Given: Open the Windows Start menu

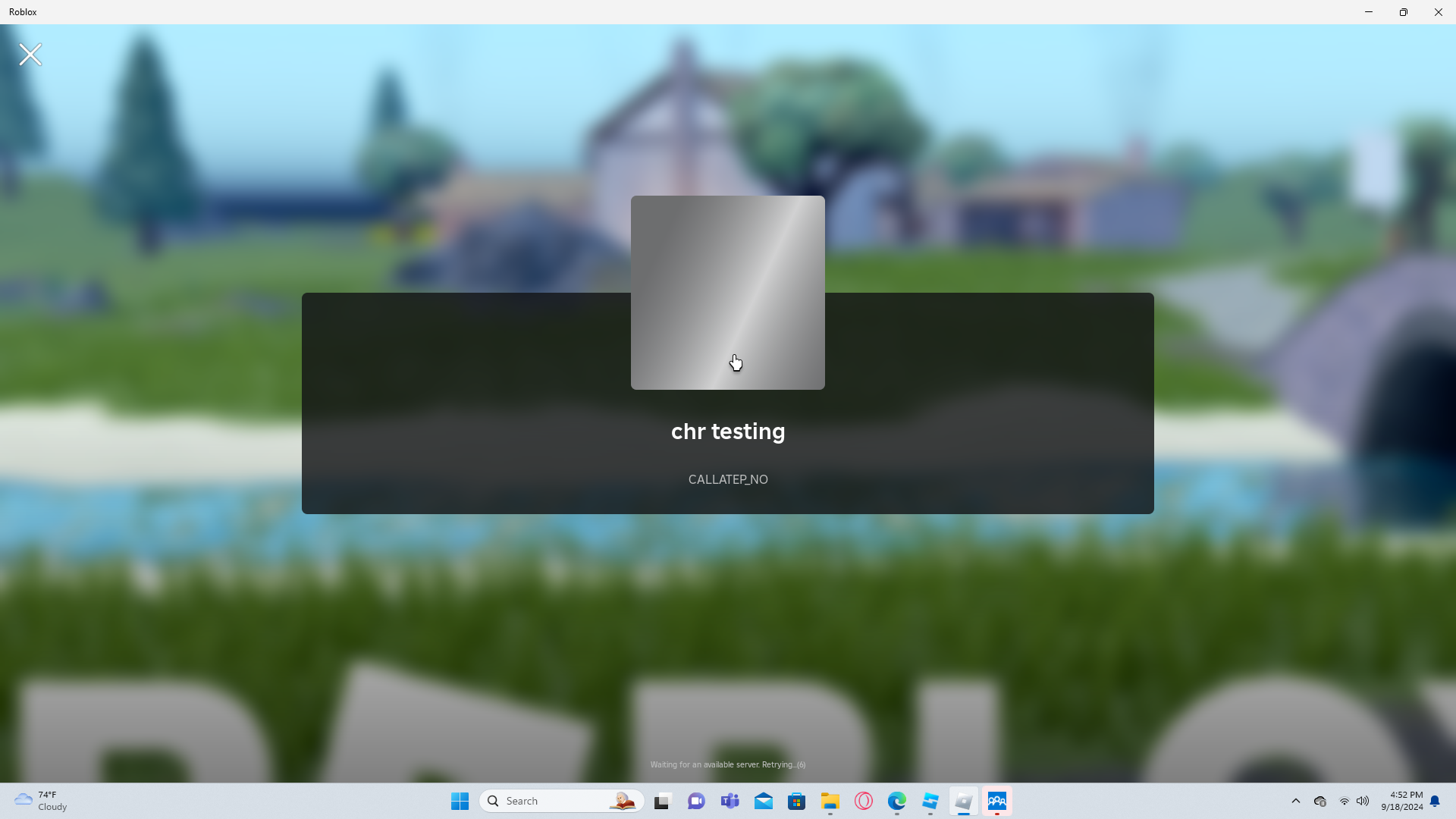Looking at the screenshot, I should (460, 801).
